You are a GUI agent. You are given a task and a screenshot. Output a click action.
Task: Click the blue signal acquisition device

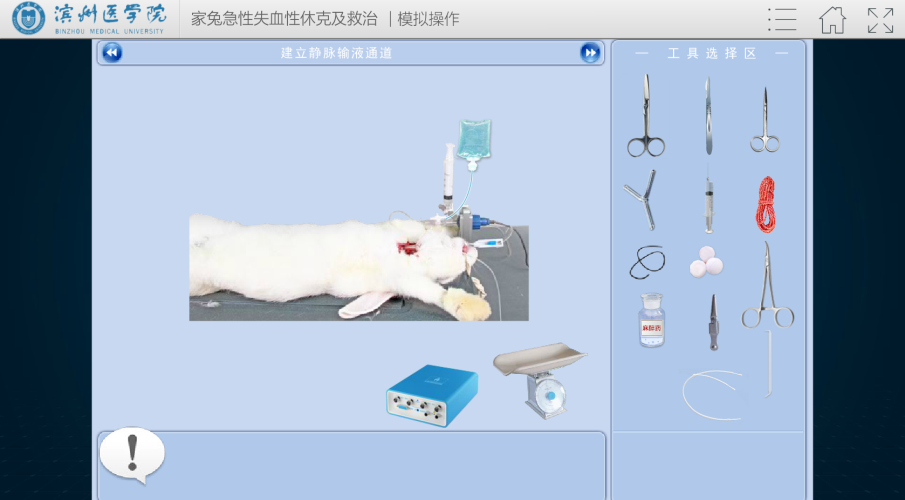432,396
